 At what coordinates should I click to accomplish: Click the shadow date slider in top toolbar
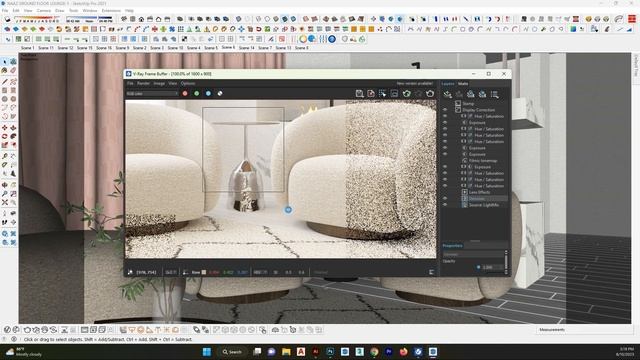point(37,20)
